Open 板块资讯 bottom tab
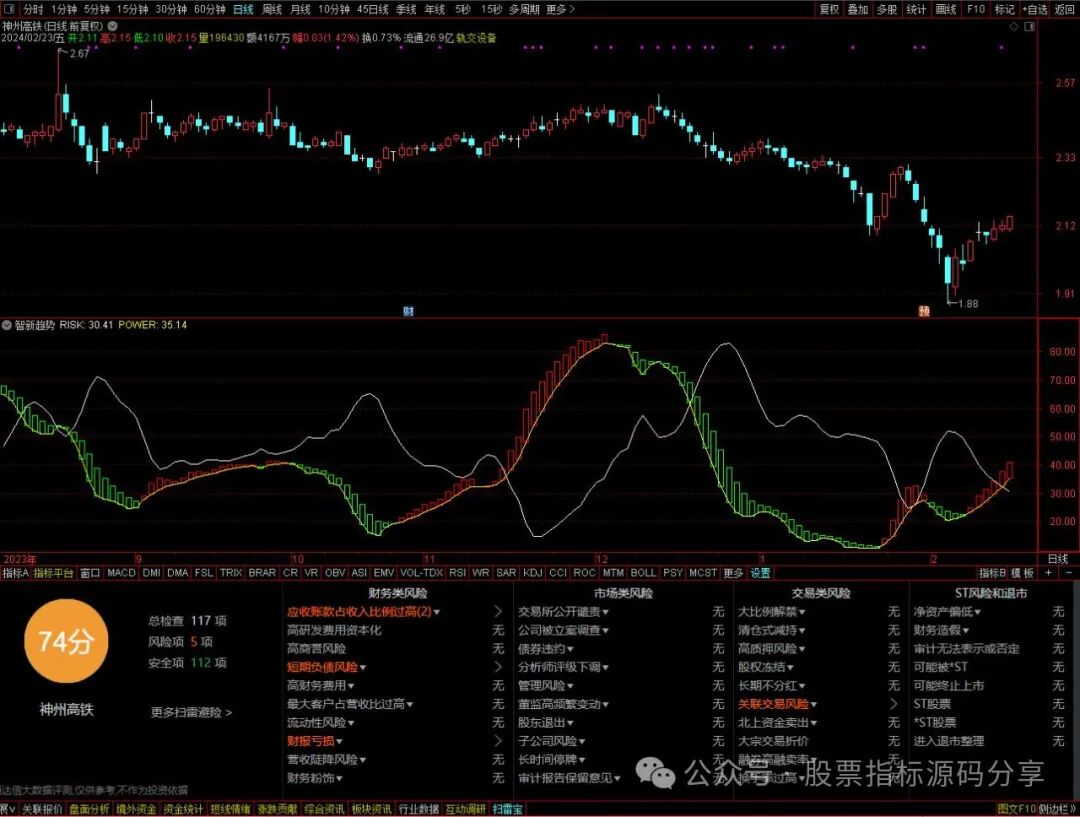 point(371,809)
